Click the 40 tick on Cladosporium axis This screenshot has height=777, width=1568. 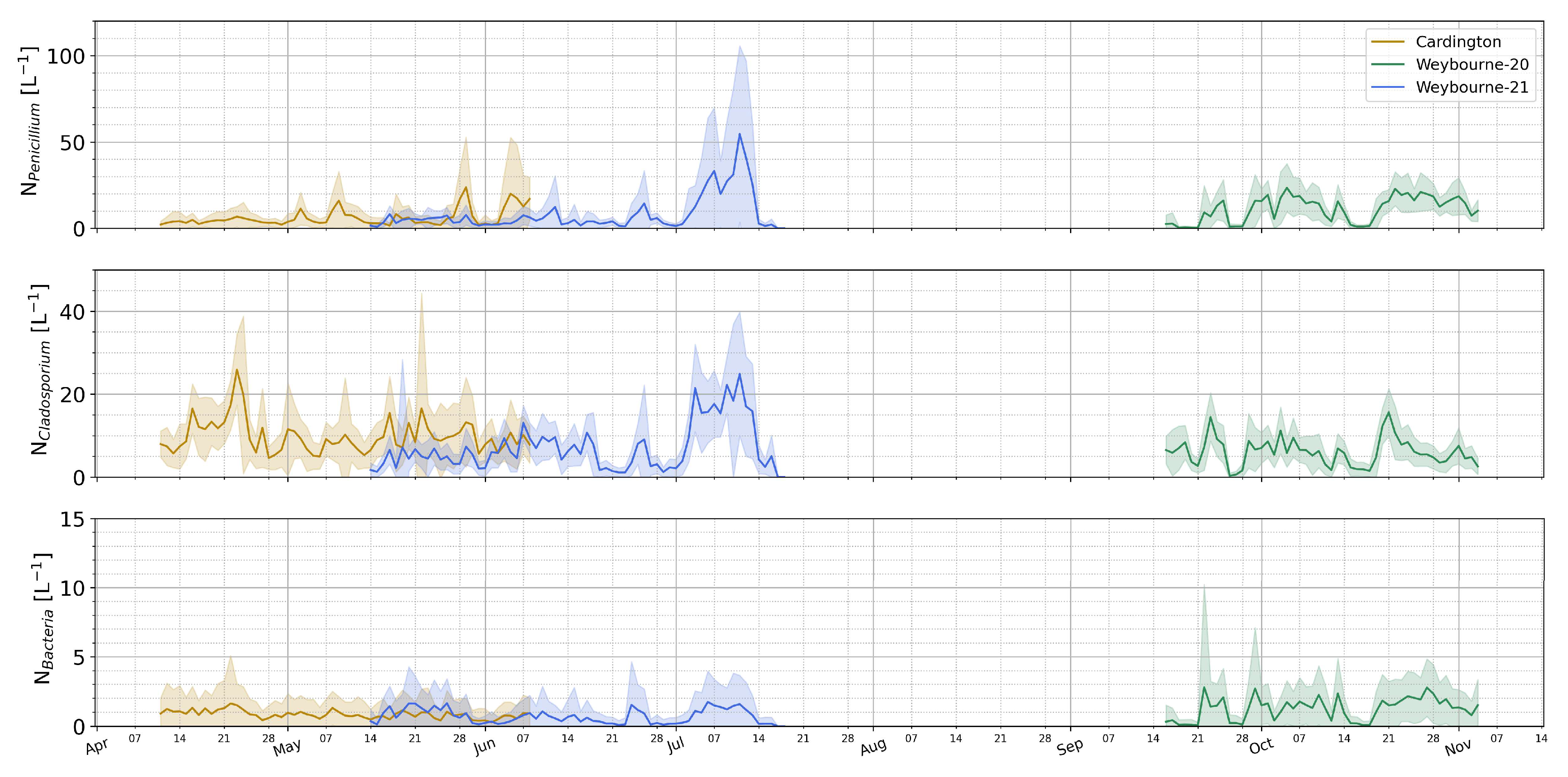point(72,312)
